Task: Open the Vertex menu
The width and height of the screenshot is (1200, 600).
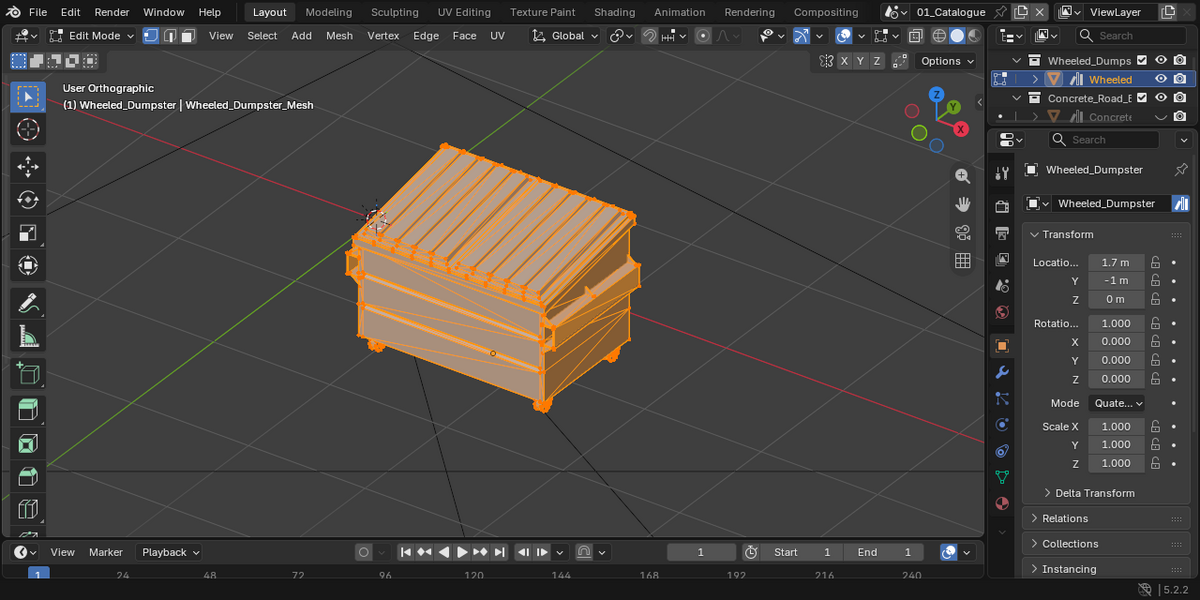Action: [x=383, y=35]
